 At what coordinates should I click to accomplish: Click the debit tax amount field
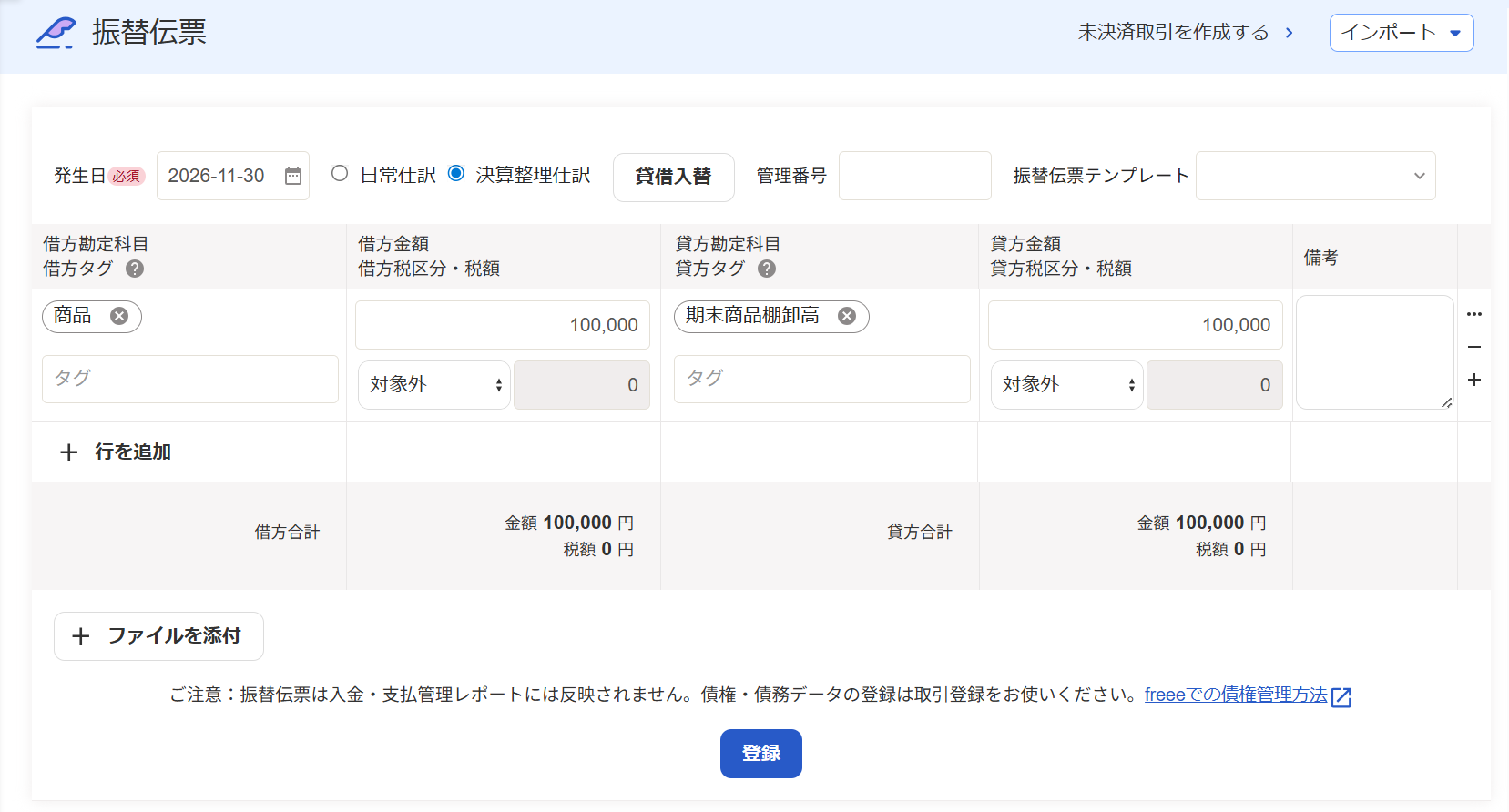(582, 385)
